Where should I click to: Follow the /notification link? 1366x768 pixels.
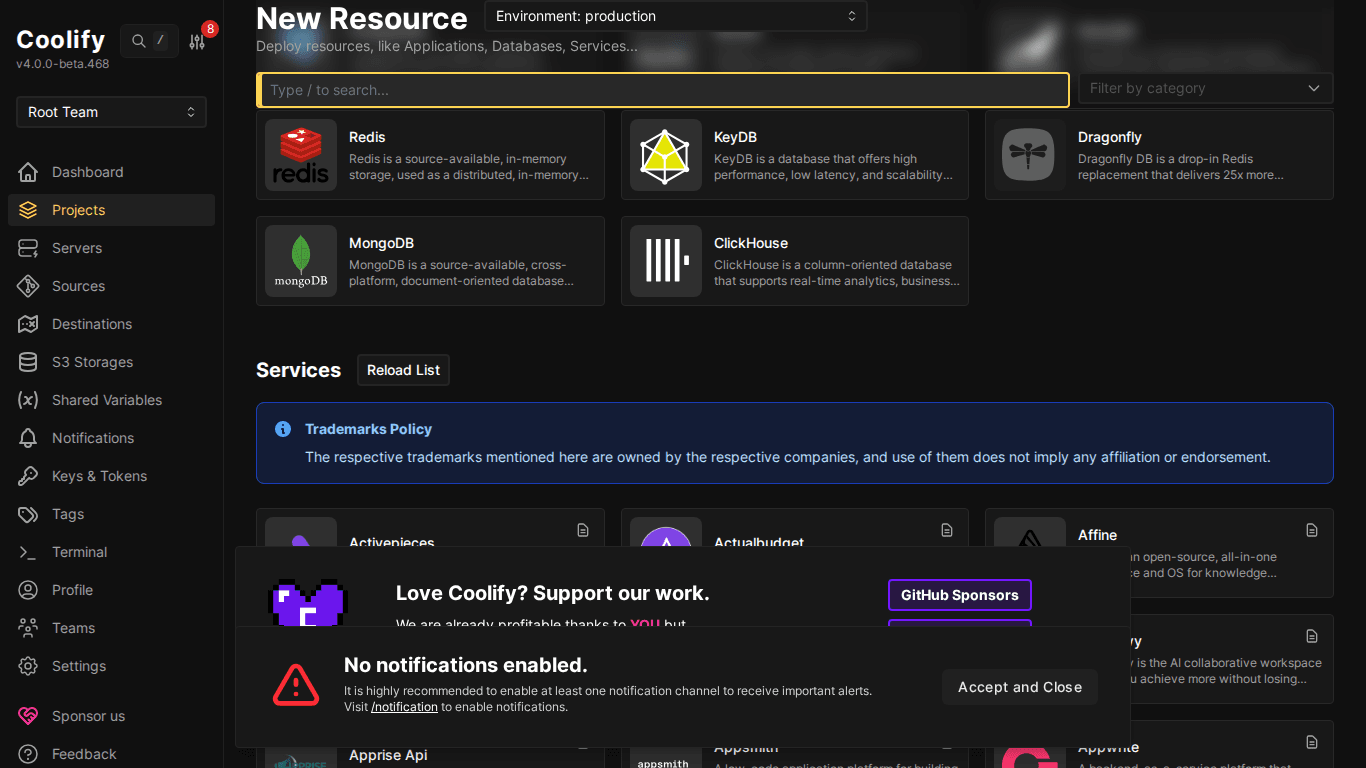click(404, 707)
